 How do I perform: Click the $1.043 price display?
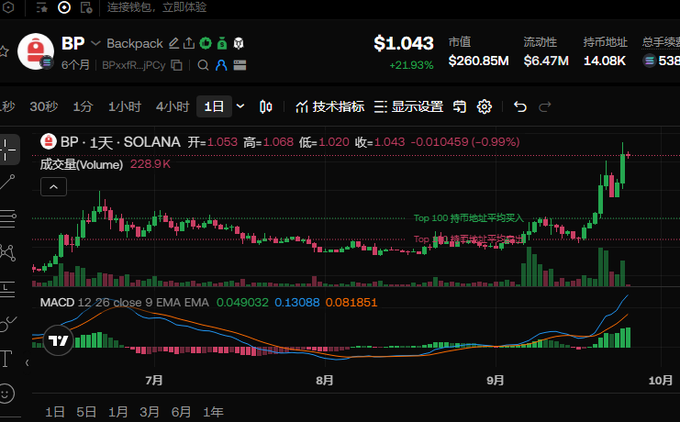click(x=404, y=43)
